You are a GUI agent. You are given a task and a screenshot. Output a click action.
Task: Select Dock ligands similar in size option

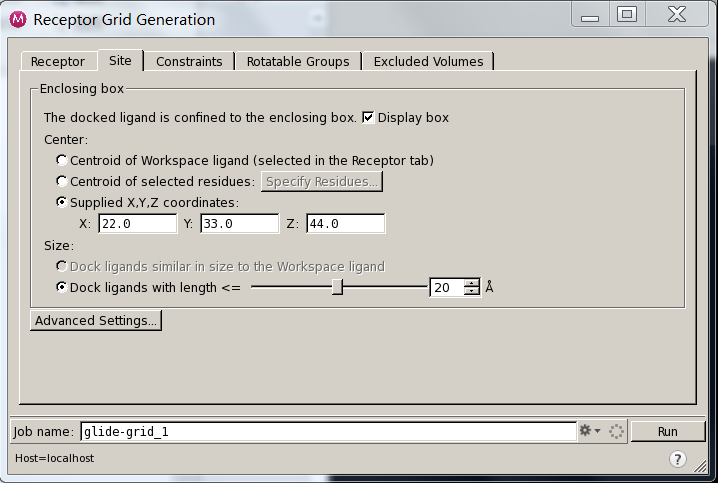[61, 266]
